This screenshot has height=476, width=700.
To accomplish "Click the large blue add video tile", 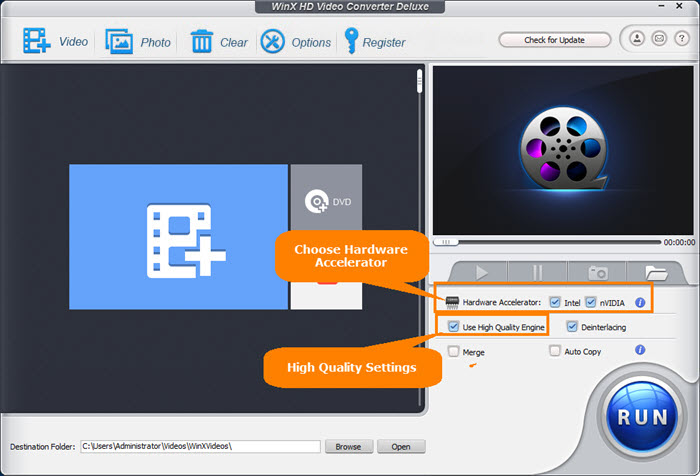I will [x=179, y=237].
